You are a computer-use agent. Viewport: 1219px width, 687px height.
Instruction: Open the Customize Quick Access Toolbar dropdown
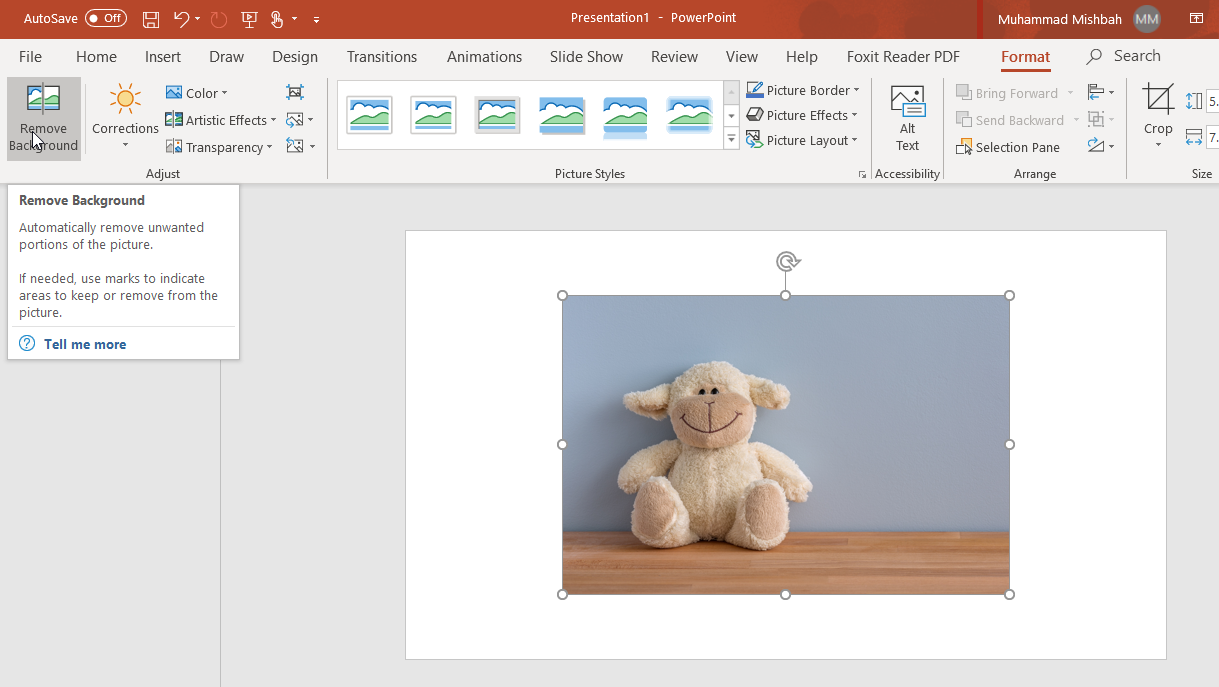317,19
